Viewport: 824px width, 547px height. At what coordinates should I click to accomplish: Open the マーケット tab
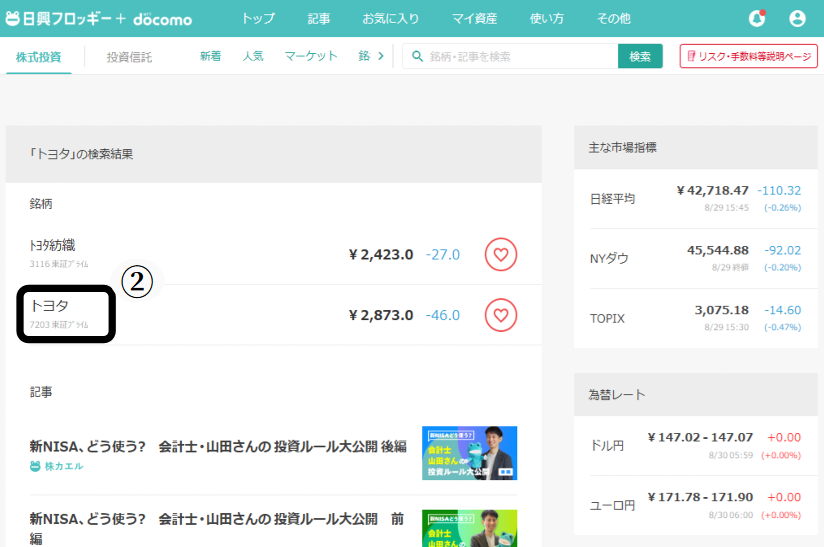click(311, 56)
